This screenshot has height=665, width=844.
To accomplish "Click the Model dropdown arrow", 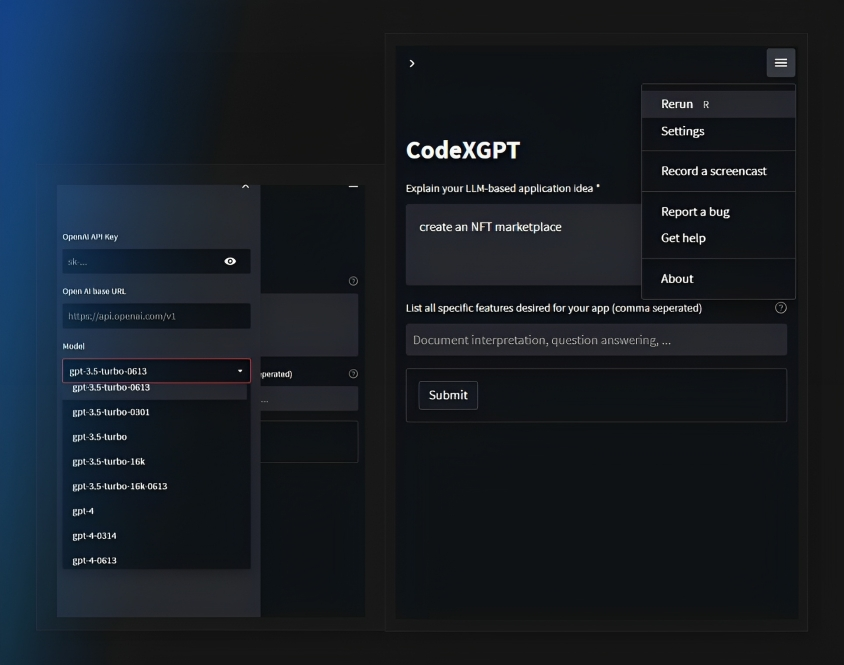I will pyautogui.click(x=240, y=371).
